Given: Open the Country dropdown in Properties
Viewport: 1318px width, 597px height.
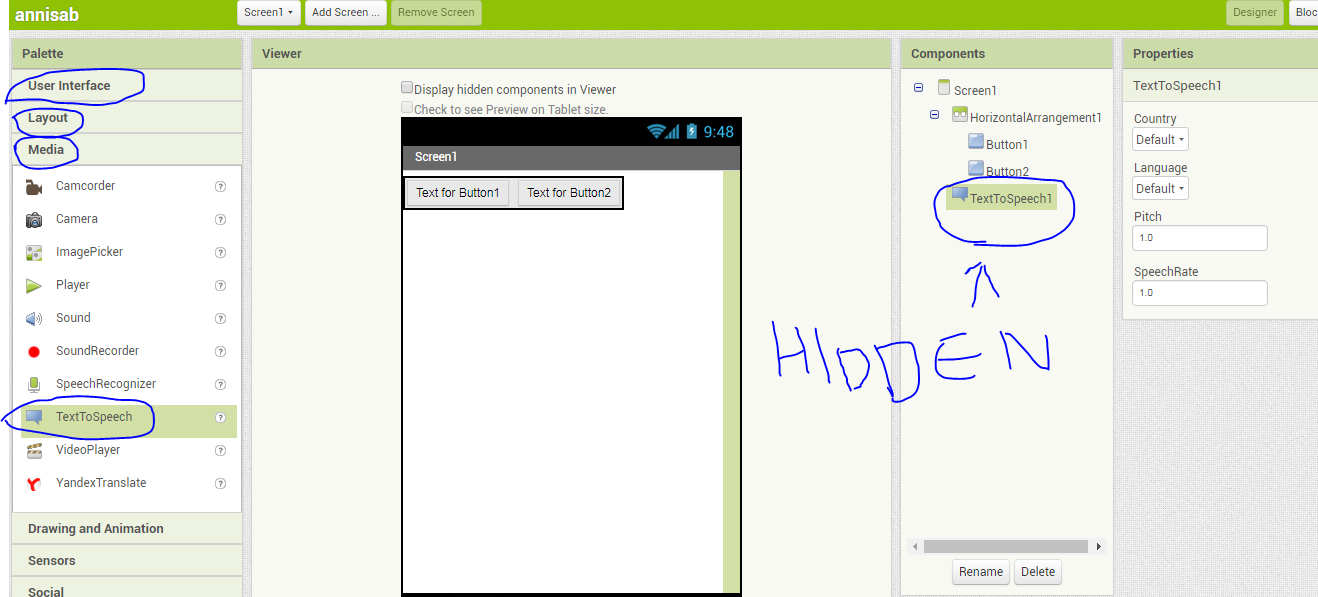Looking at the screenshot, I should pos(1159,139).
